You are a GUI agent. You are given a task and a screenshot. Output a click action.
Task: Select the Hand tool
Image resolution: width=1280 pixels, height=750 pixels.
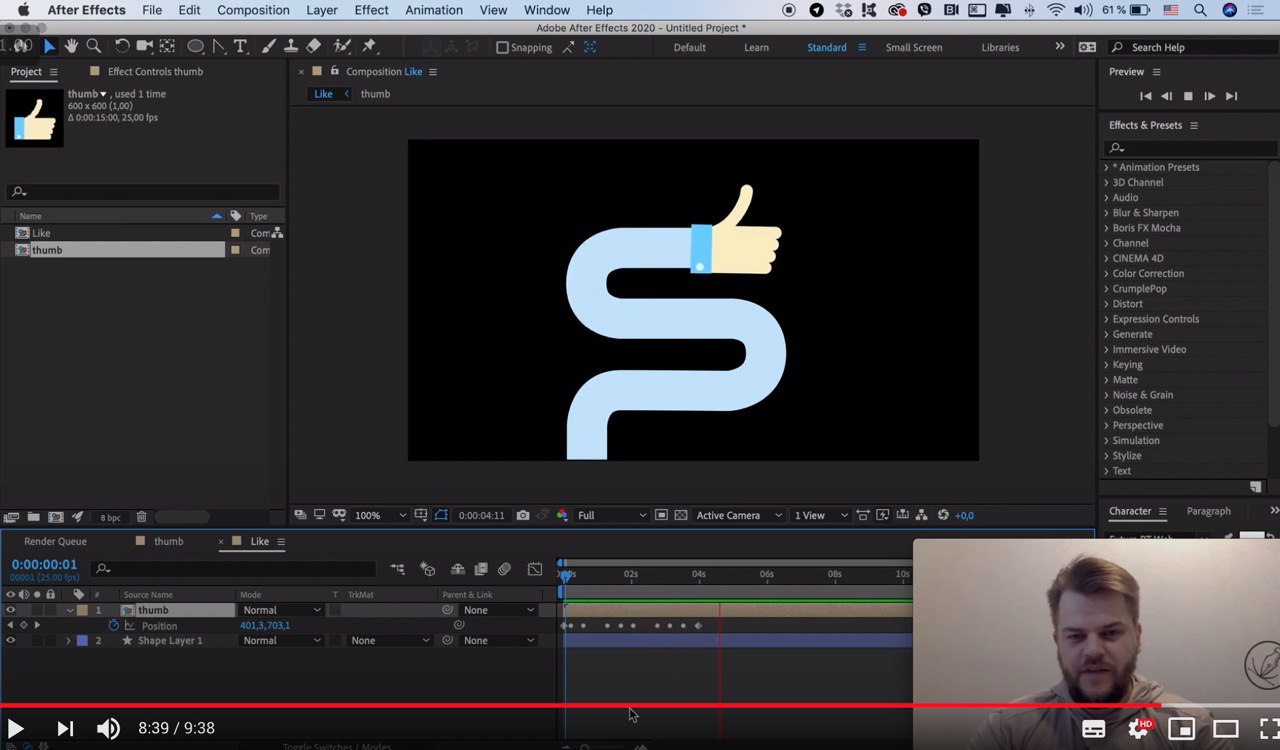click(71, 47)
